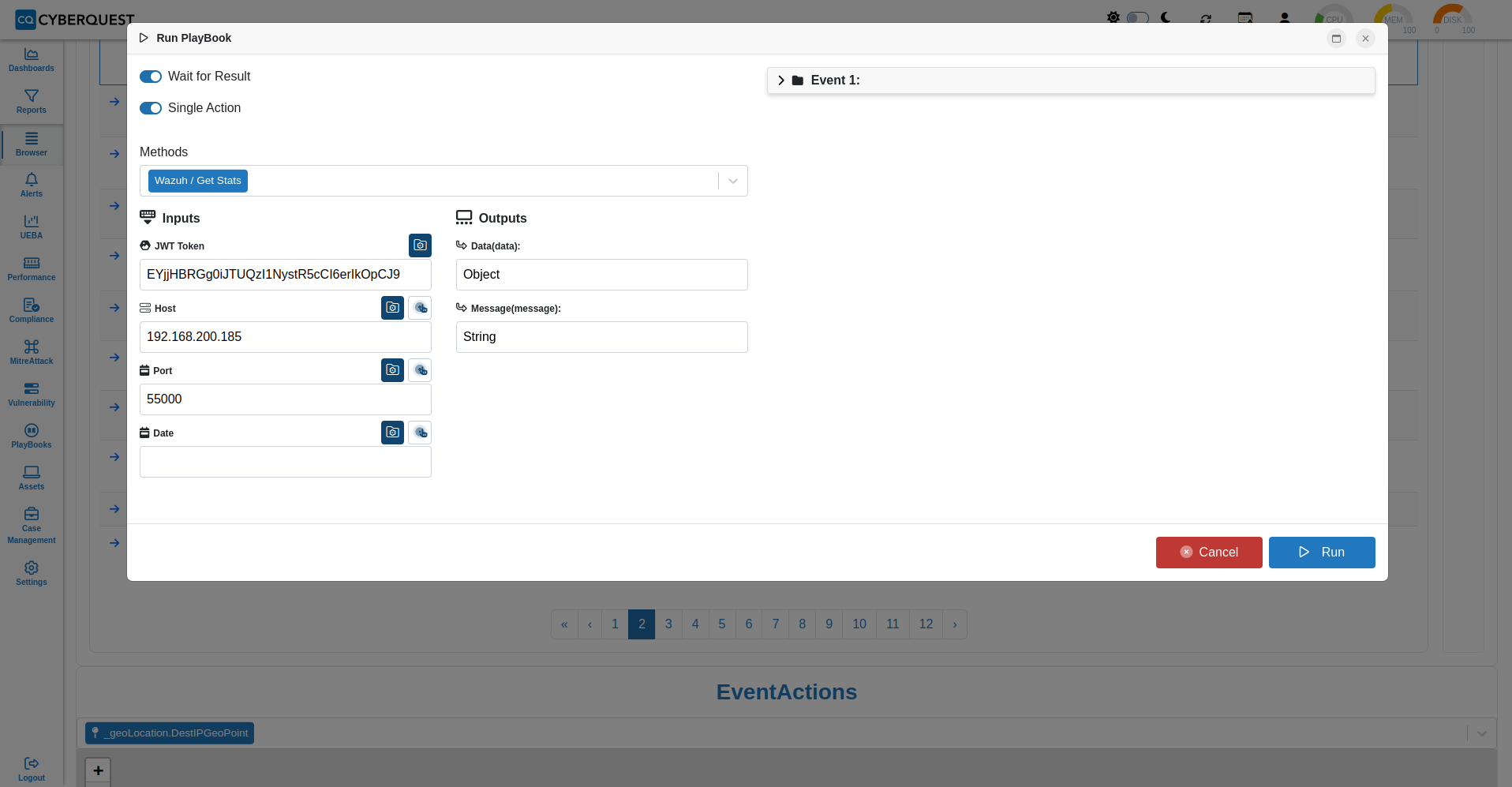Click the Host input field
This screenshot has width=1512, height=787.
click(286, 337)
